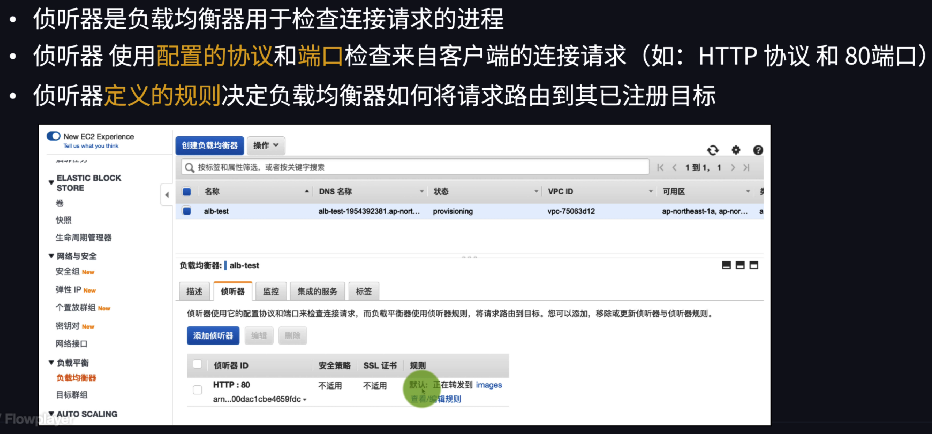
Task: Toggle select-all checkbox in listeners table
Action: point(197,364)
